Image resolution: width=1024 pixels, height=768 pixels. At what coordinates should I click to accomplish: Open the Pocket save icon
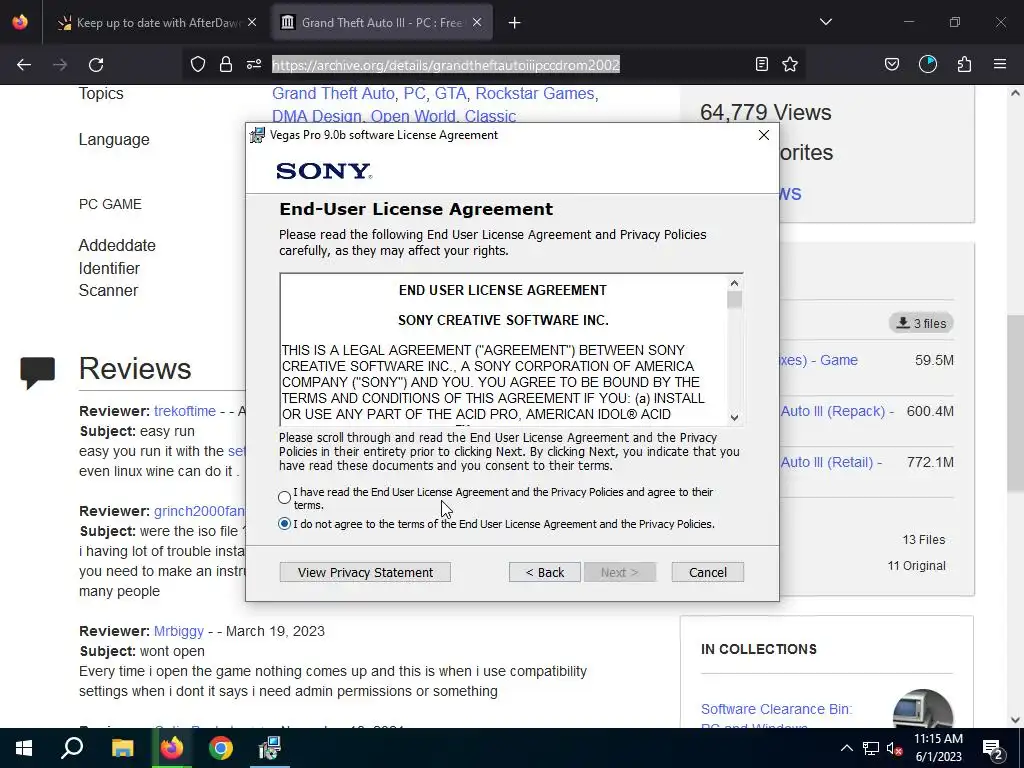pyautogui.click(x=891, y=64)
